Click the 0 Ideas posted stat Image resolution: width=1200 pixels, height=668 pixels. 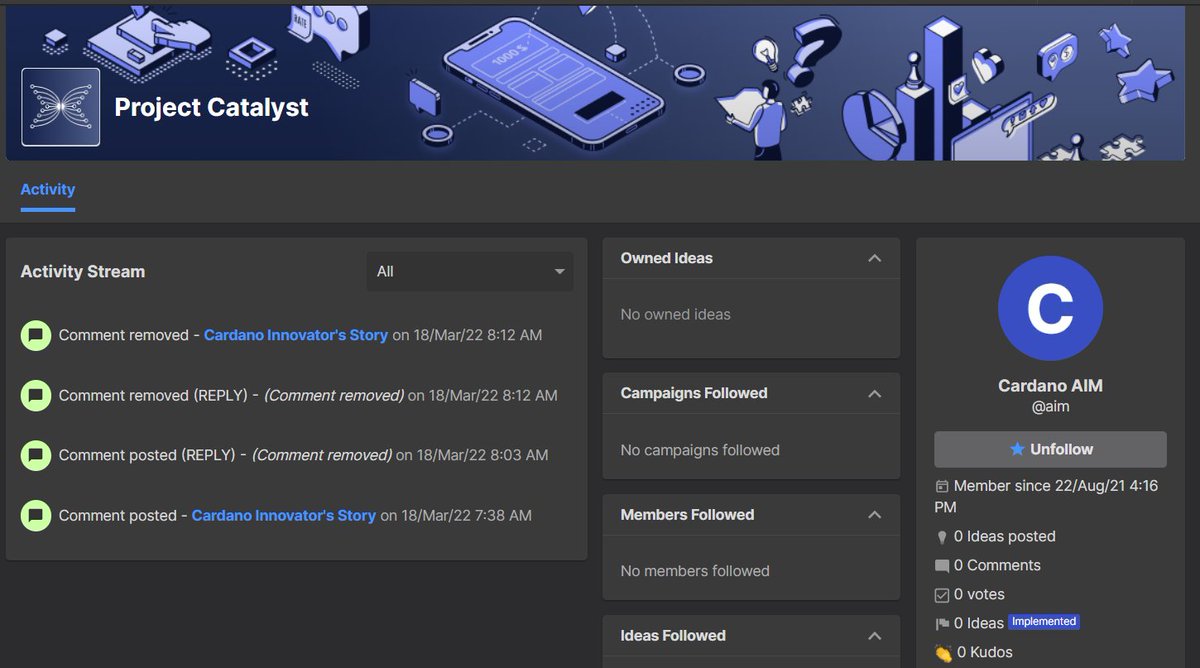[1005, 537]
